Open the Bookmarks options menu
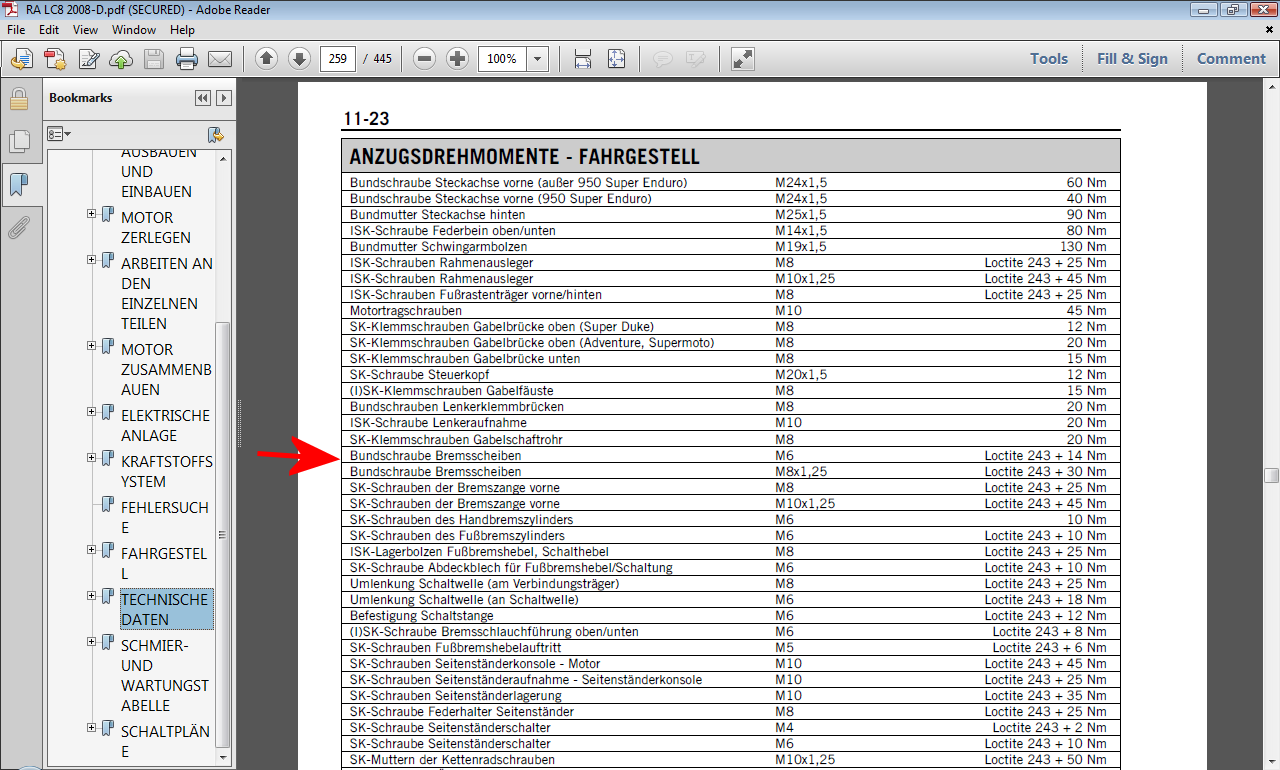Image resolution: width=1280 pixels, height=770 pixels. point(59,134)
